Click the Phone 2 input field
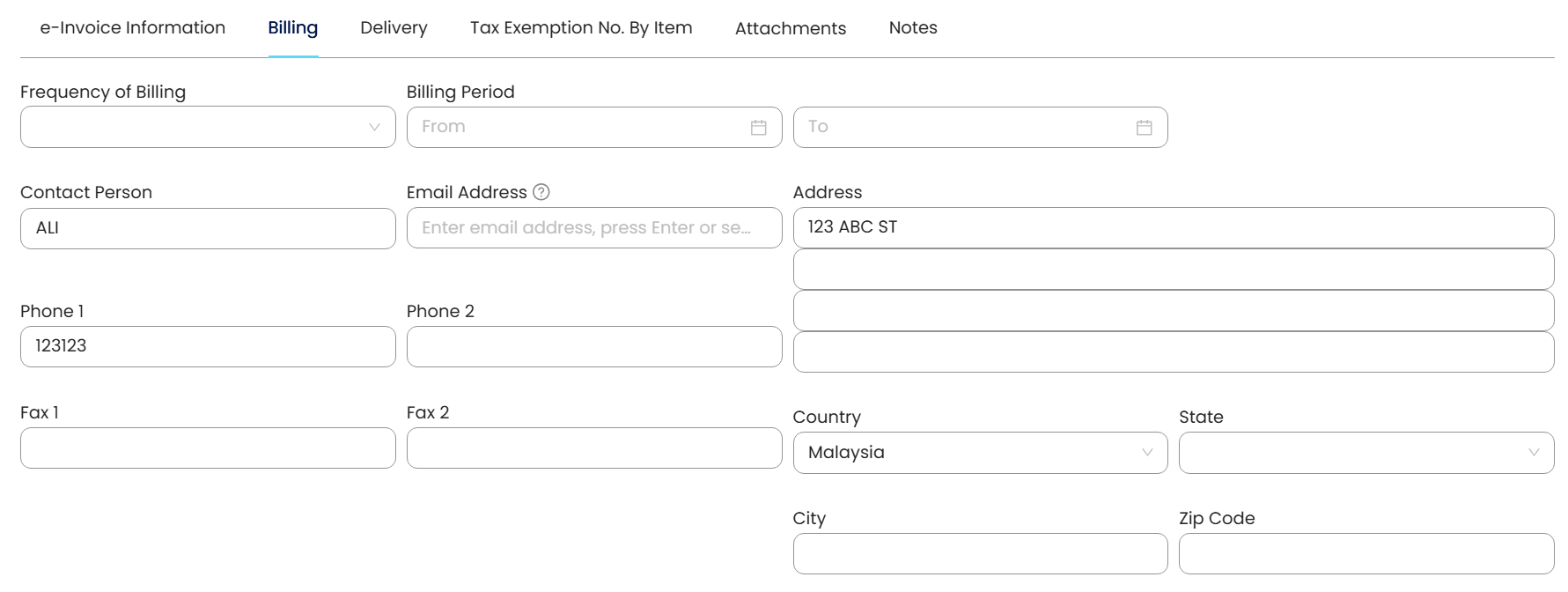 (x=593, y=346)
